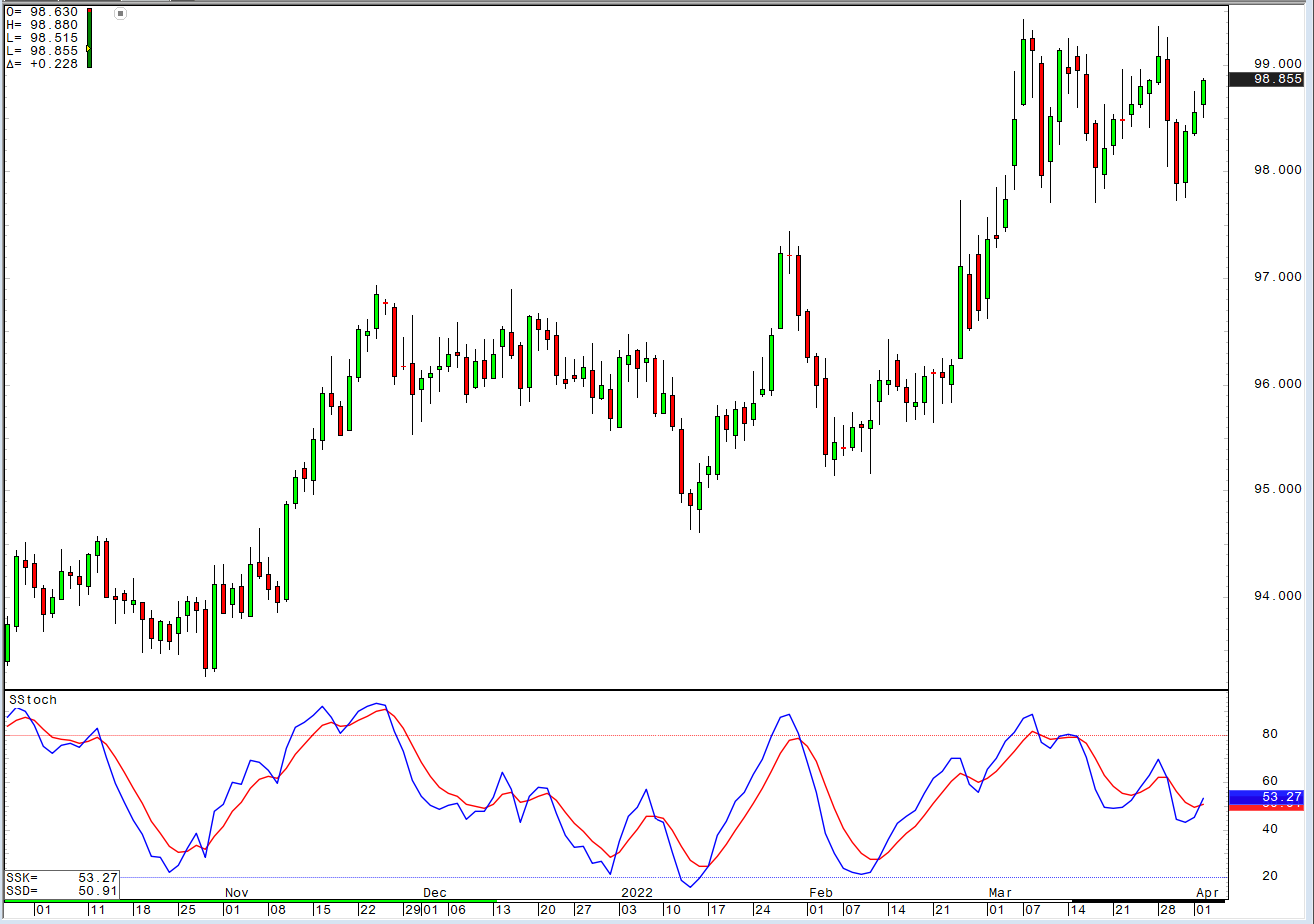Click the SSK= 53.27 readout
The image size is (1314, 924).
click(x=62, y=878)
